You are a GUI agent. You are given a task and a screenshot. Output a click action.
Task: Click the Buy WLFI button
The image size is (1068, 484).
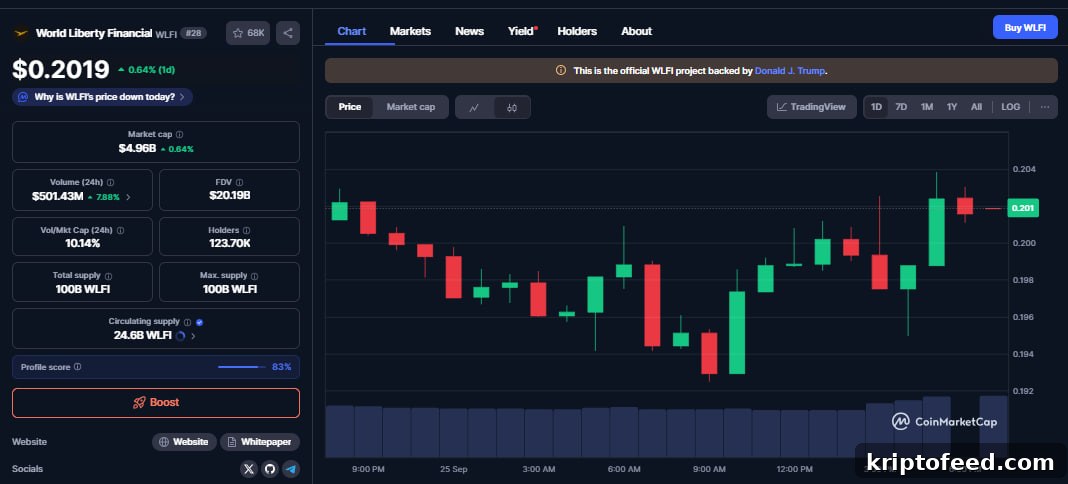[x=1025, y=27]
